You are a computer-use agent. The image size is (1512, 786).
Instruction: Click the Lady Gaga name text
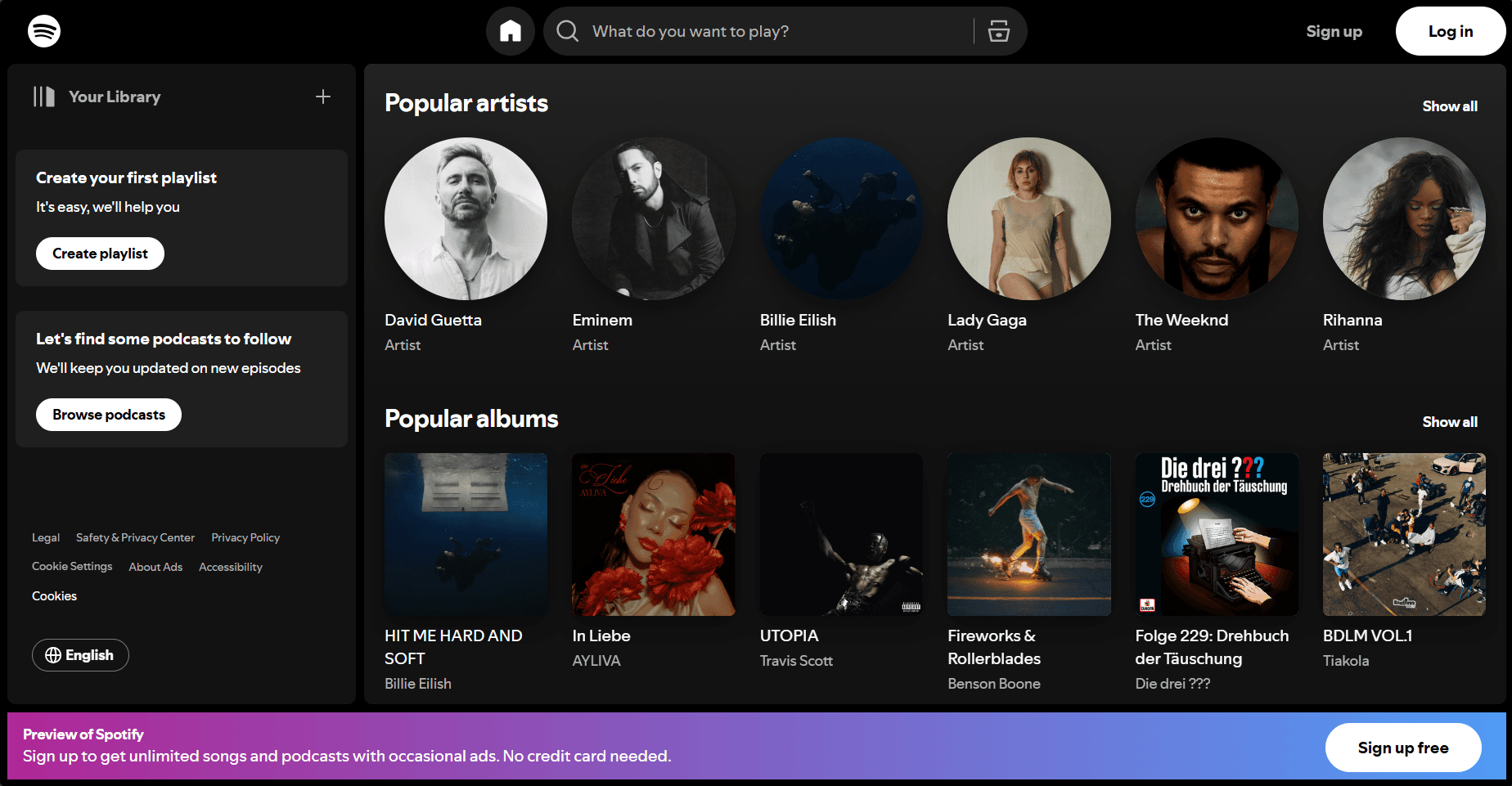(x=987, y=320)
